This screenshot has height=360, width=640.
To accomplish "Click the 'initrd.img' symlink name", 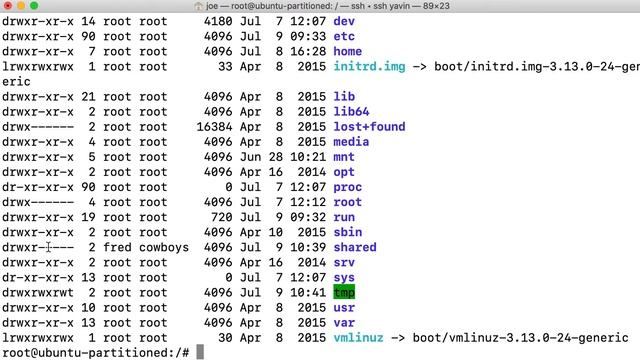I will 369,67.
